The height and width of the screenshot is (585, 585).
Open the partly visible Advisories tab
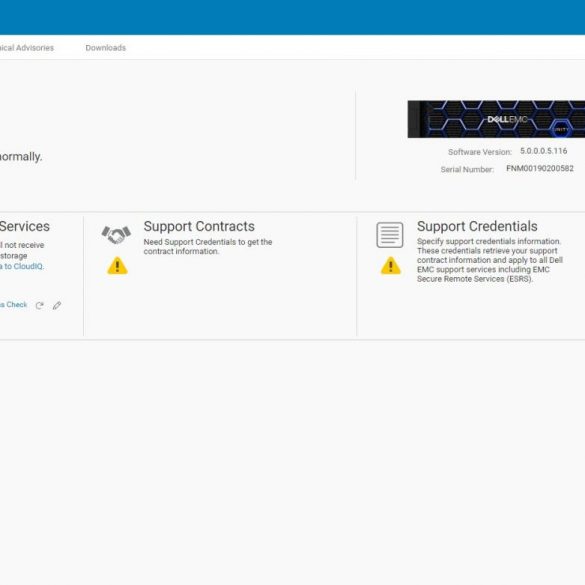[x=27, y=48]
